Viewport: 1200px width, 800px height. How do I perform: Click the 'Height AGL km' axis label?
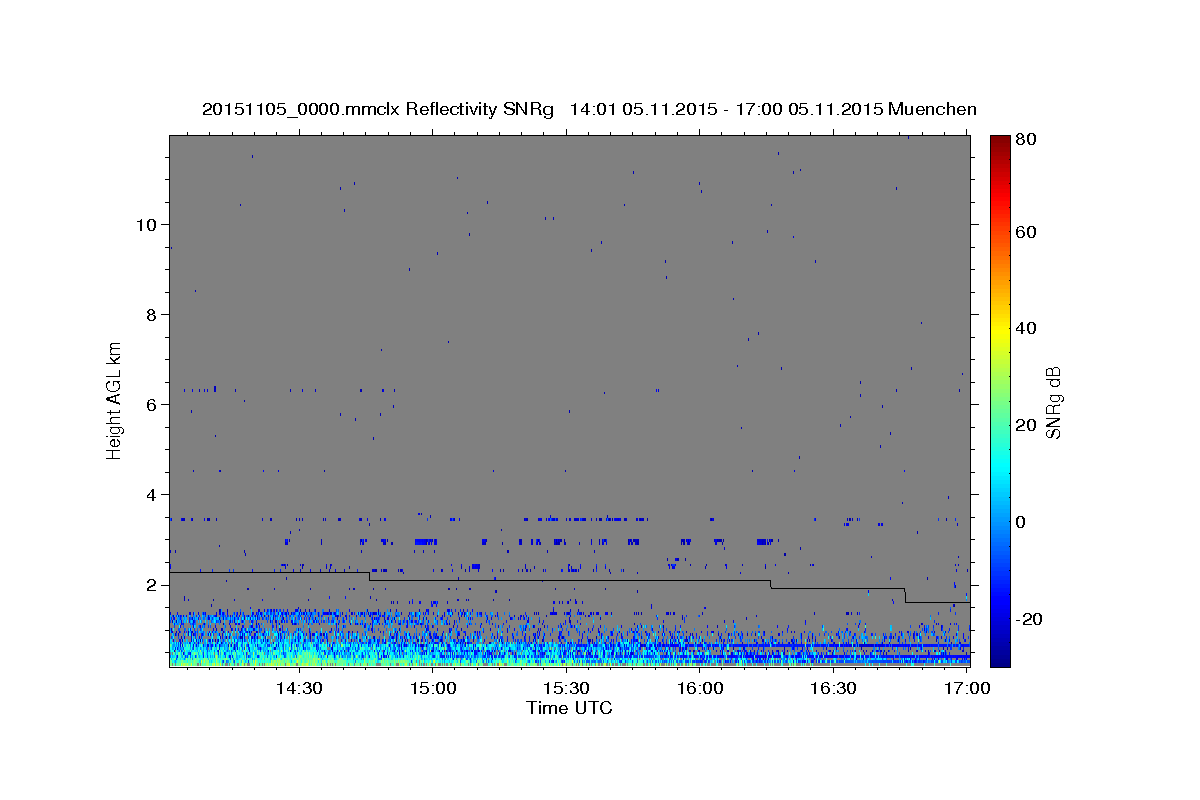(115, 399)
